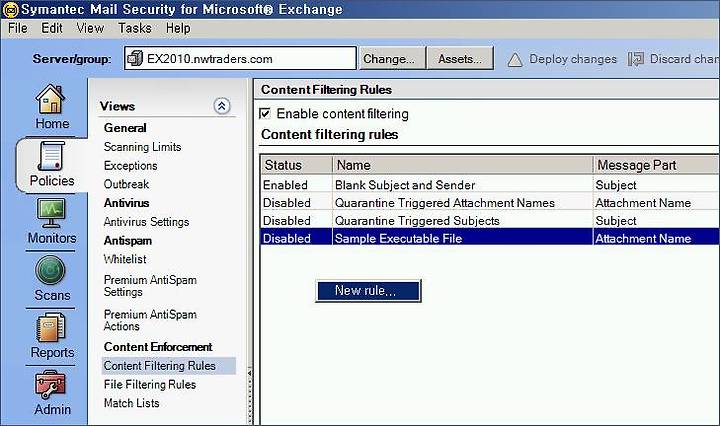
Task: Open Whitelist view
Action: pos(125,259)
